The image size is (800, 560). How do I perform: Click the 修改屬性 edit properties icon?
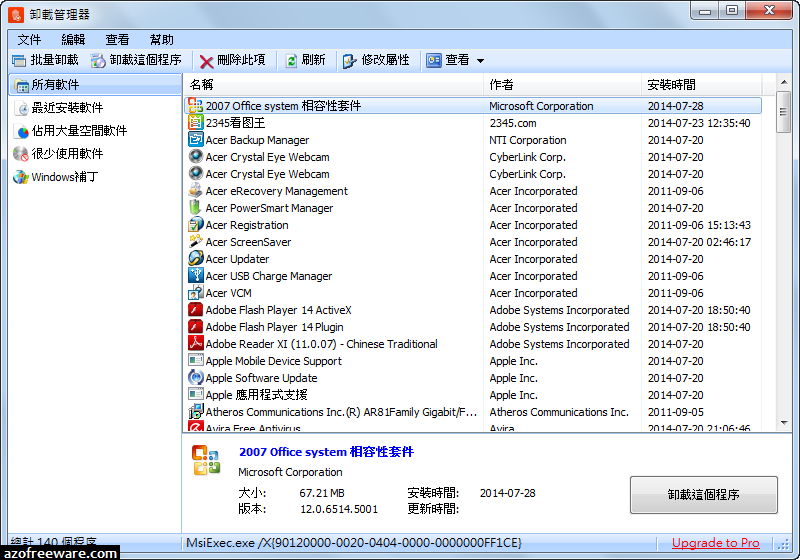pyautogui.click(x=350, y=61)
